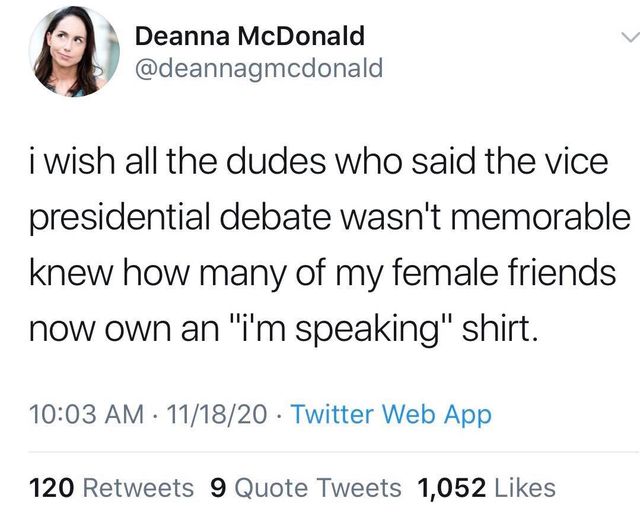The height and width of the screenshot is (517, 640).
Task: Open the tweet options chevron menu
Action: [627, 39]
